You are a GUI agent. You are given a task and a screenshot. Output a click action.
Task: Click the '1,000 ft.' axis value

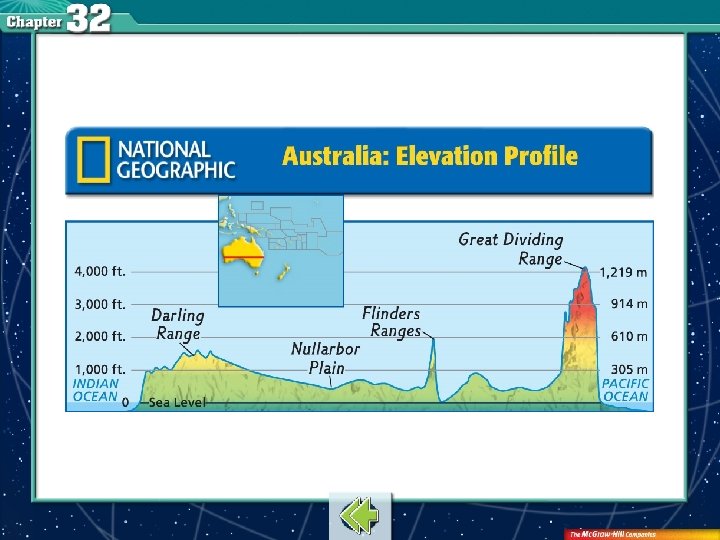tap(100, 369)
